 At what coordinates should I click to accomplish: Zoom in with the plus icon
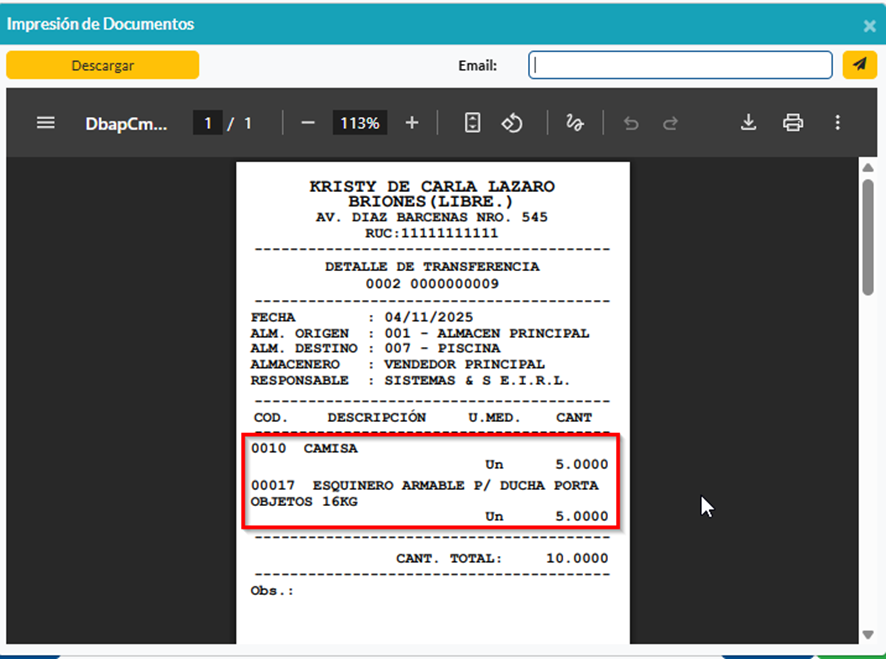click(412, 123)
